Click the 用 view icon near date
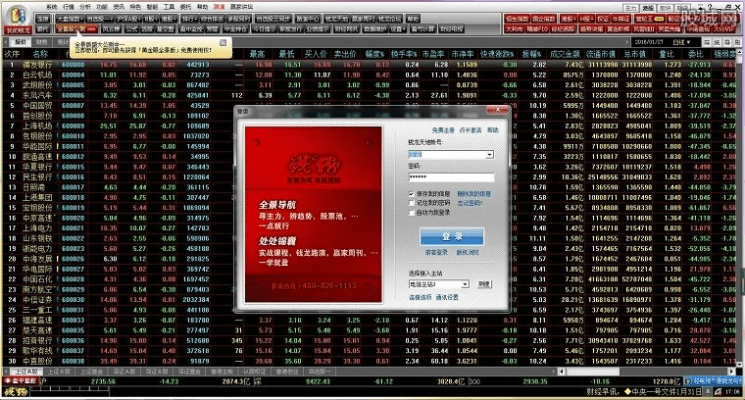Viewport: 745px width, 400px height. pos(737,42)
